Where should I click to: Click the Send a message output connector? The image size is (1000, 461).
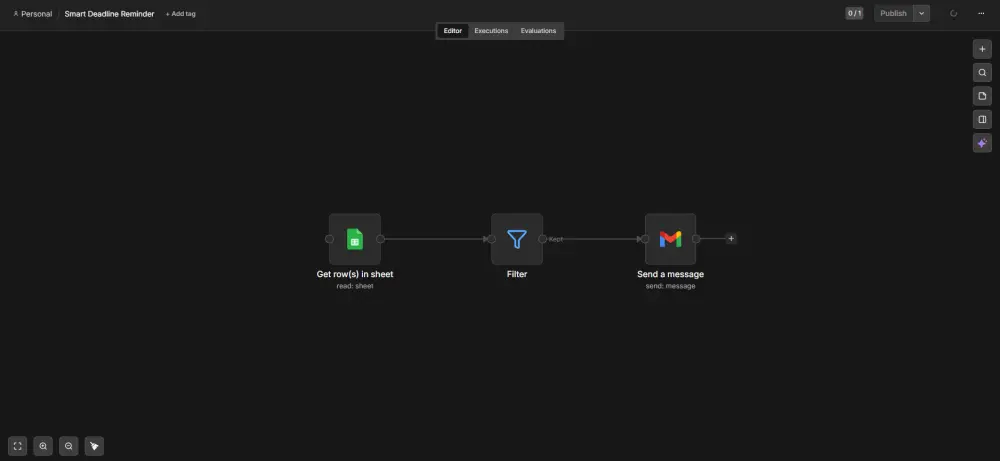[696, 239]
